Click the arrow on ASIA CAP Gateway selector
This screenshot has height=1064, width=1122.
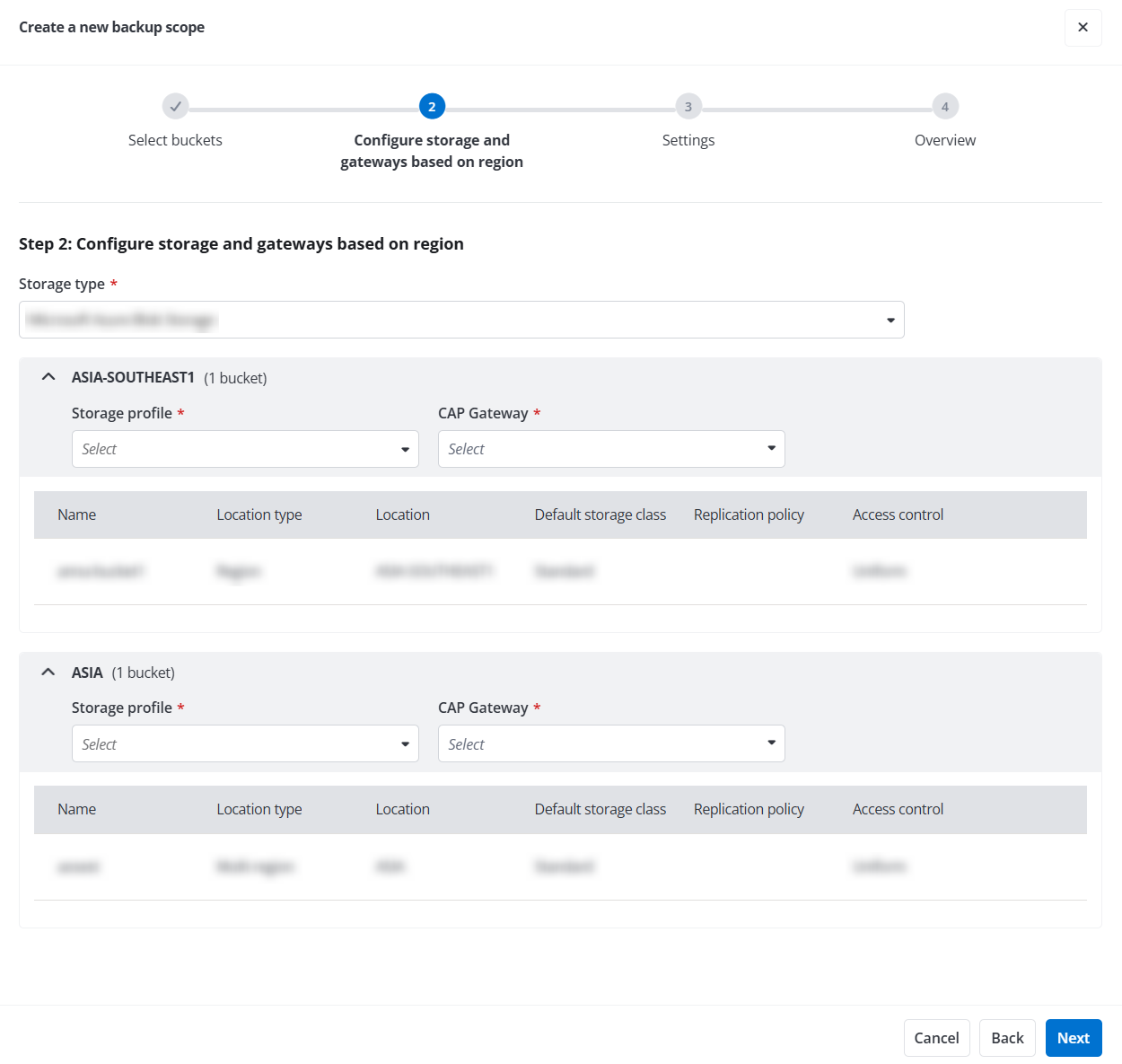click(770, 743)
